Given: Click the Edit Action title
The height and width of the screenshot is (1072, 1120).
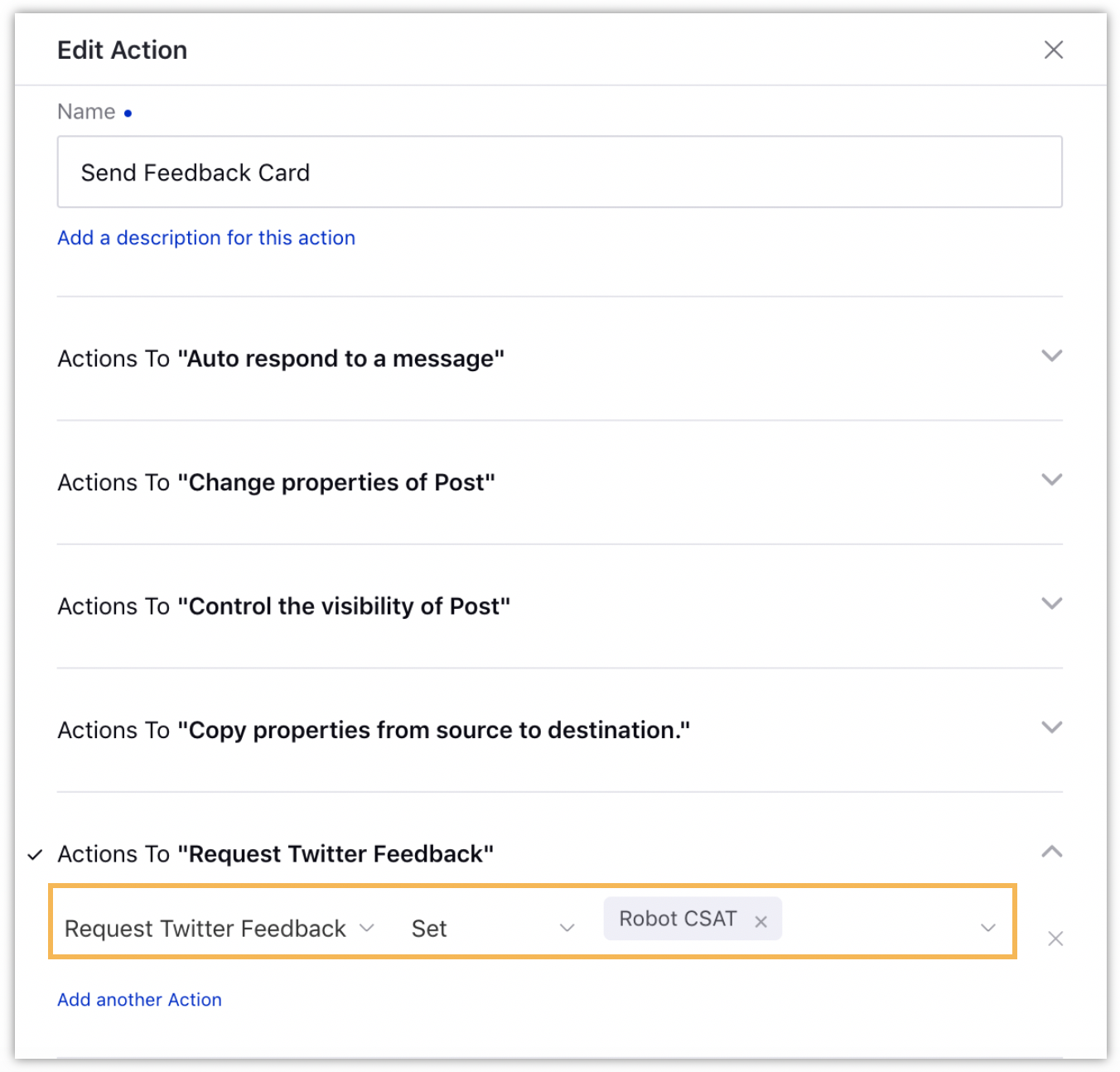Looking at the screenshot, I should 122,51.
